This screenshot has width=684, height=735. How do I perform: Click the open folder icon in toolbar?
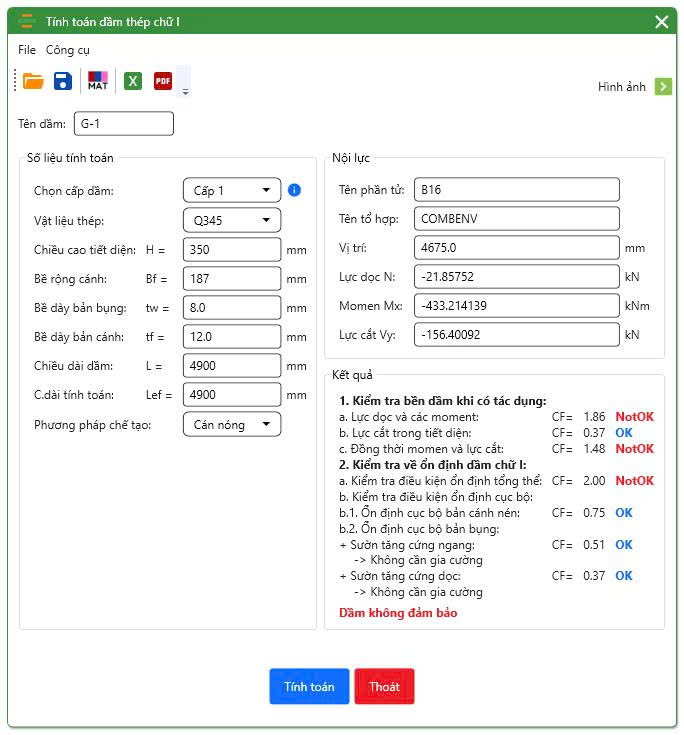click(33, 82)
